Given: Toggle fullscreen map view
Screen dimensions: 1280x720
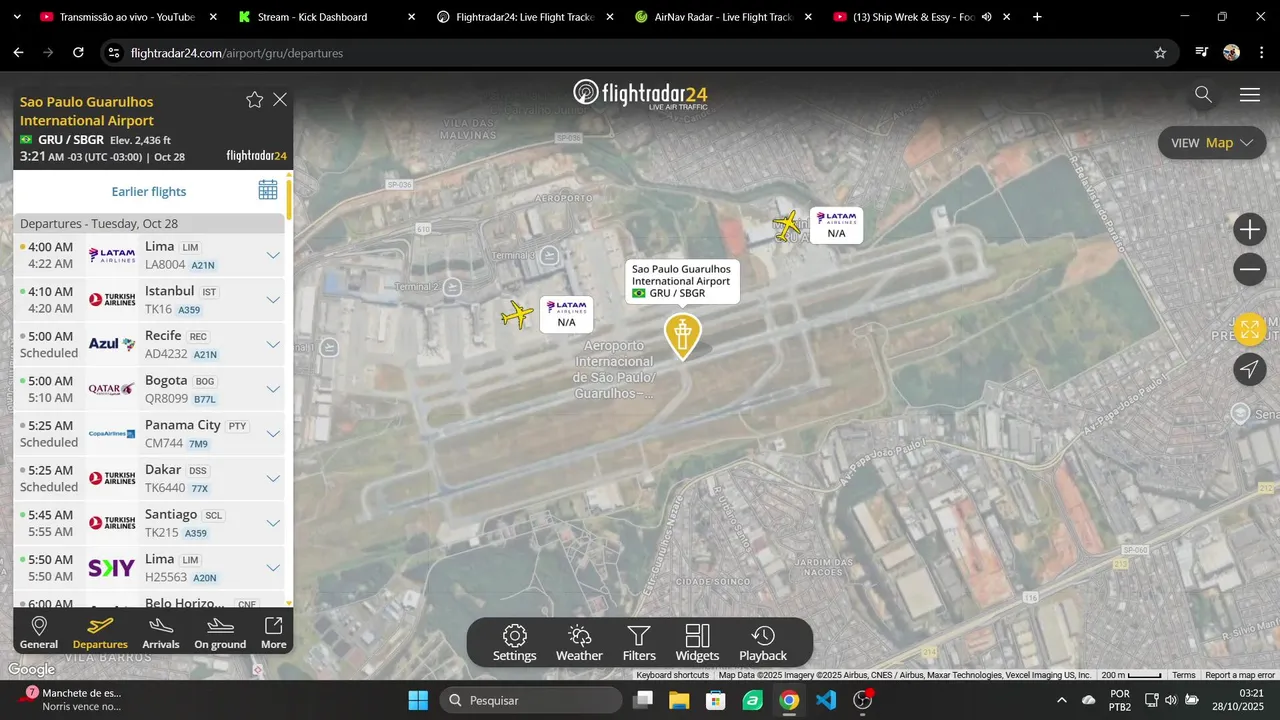Looking at the screenshot, I should click(1250, 329).
